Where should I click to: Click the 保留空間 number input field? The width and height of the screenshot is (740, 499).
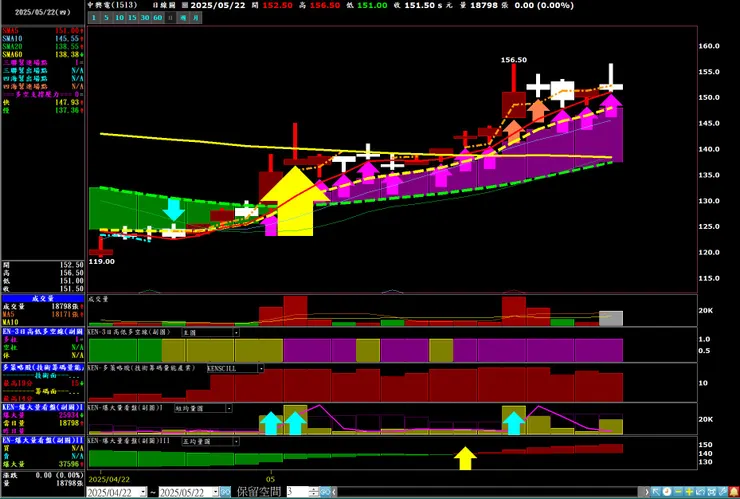[x=298, y=492]
